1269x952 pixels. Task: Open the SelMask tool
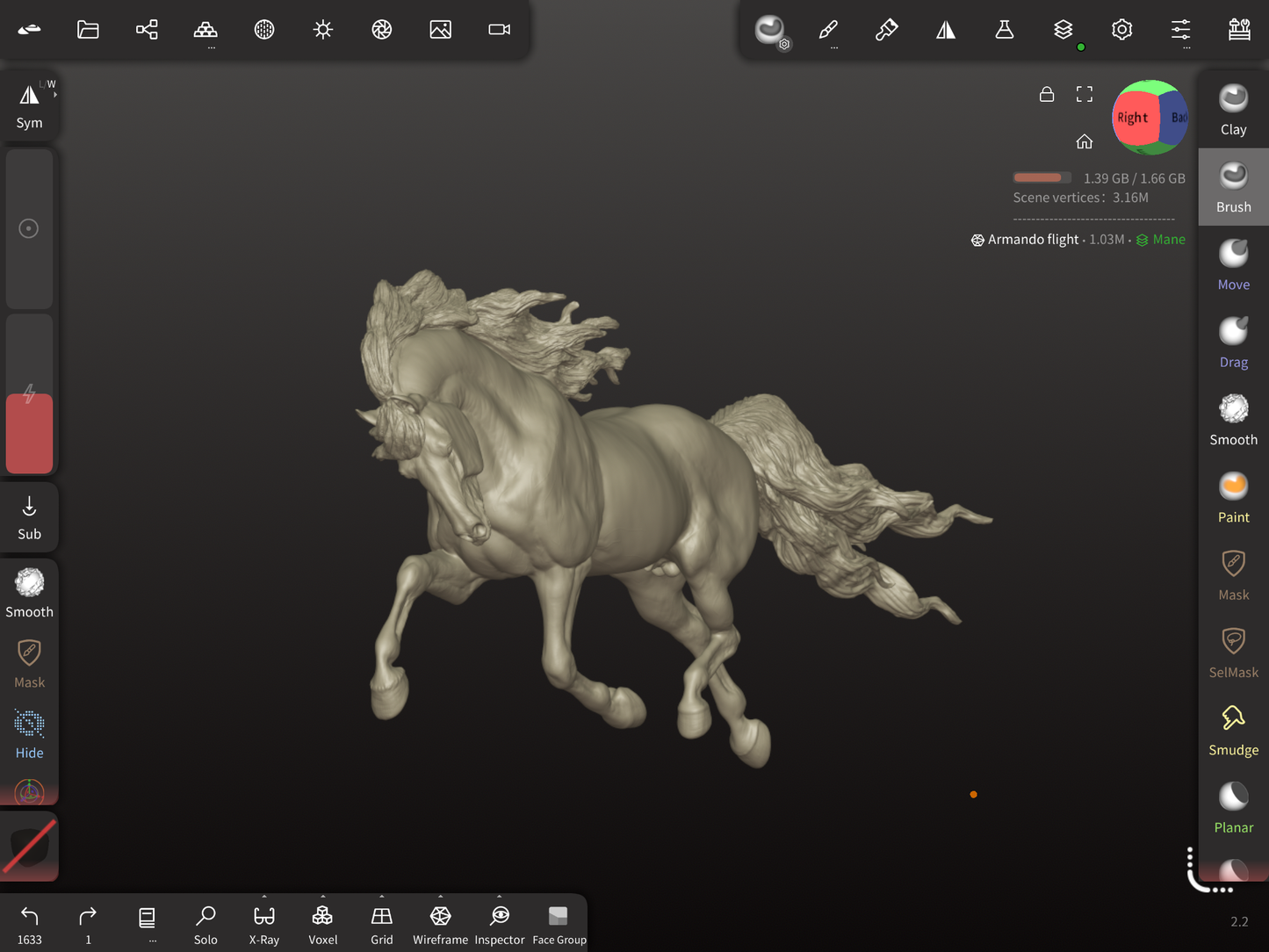[x=1233, y=653]
